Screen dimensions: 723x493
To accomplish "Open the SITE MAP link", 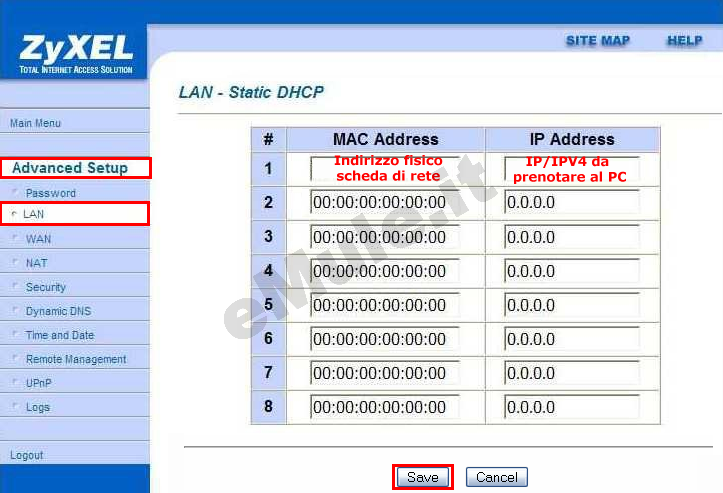I will click(x=598, y=41).
